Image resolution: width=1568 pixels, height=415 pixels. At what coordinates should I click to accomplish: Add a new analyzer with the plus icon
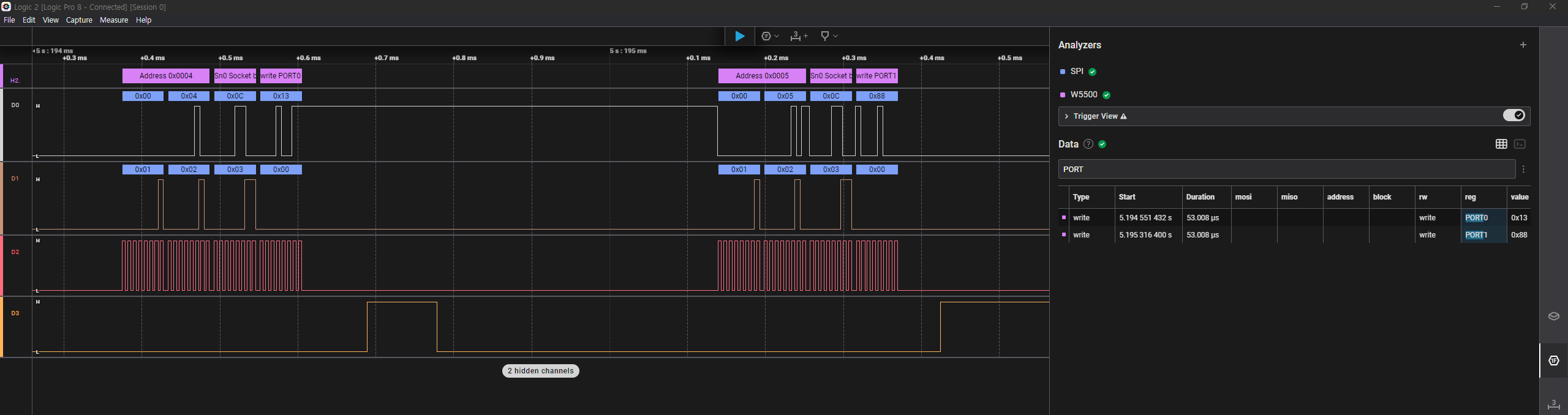click(1523, 45)
